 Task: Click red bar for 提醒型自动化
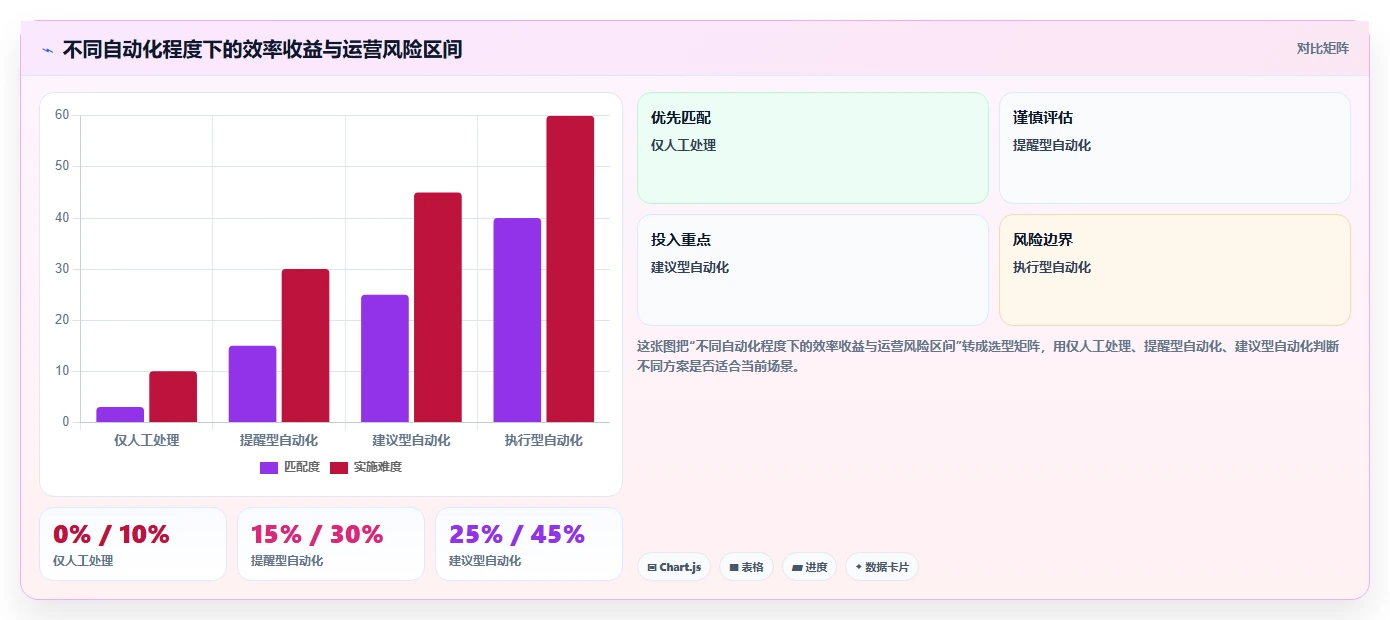[x=305, y=346]
